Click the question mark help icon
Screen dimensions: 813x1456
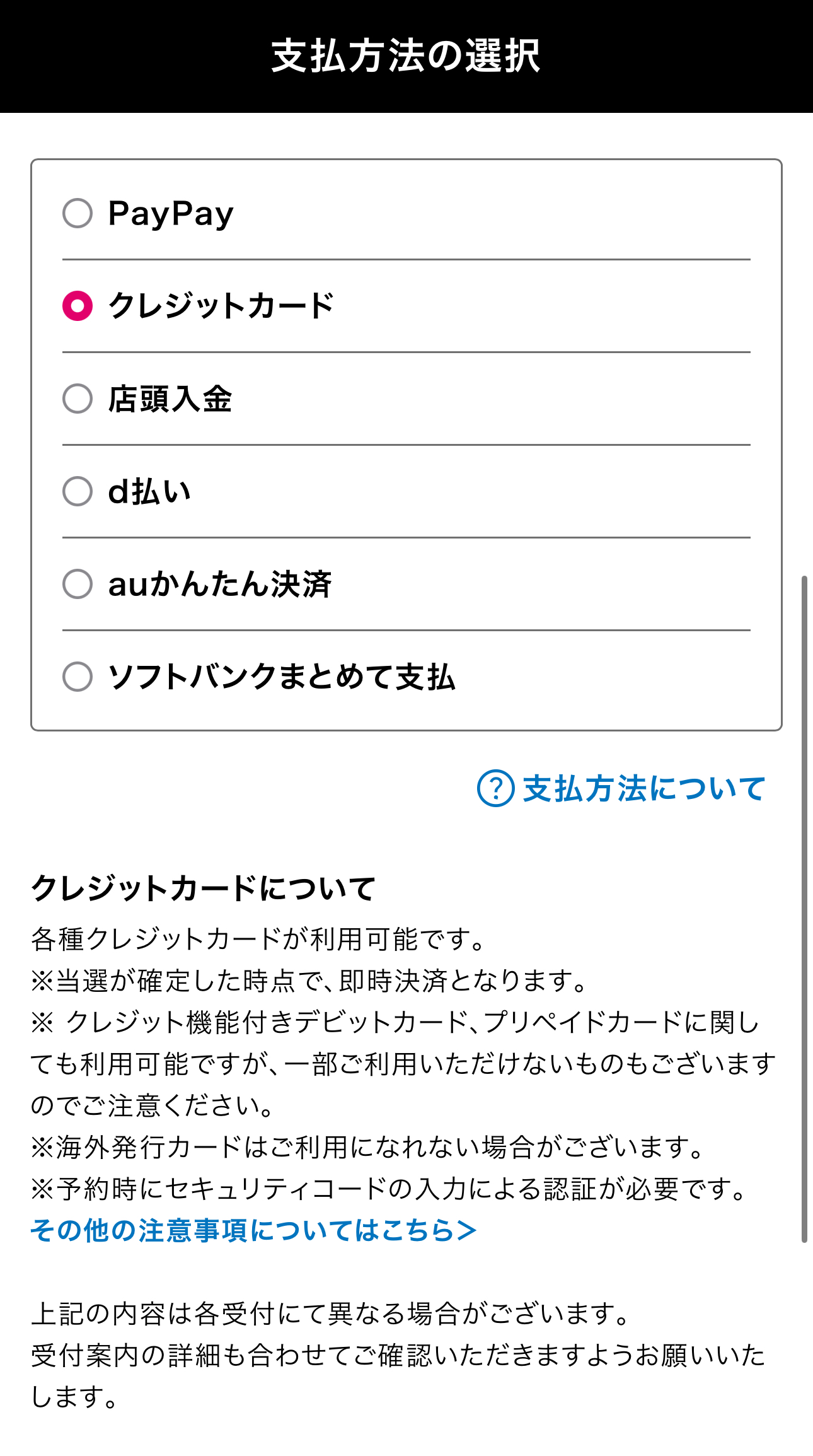click(495, 788)
